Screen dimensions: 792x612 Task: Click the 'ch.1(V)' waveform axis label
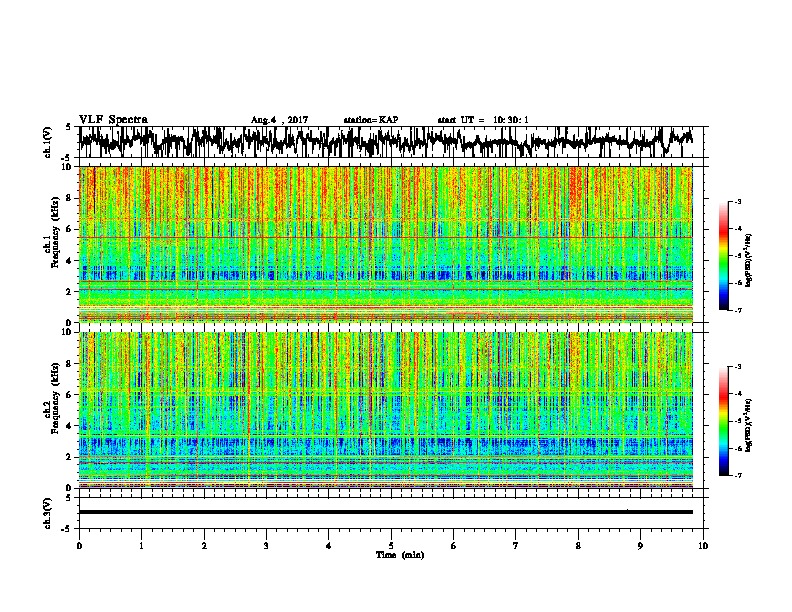point(47,142)
